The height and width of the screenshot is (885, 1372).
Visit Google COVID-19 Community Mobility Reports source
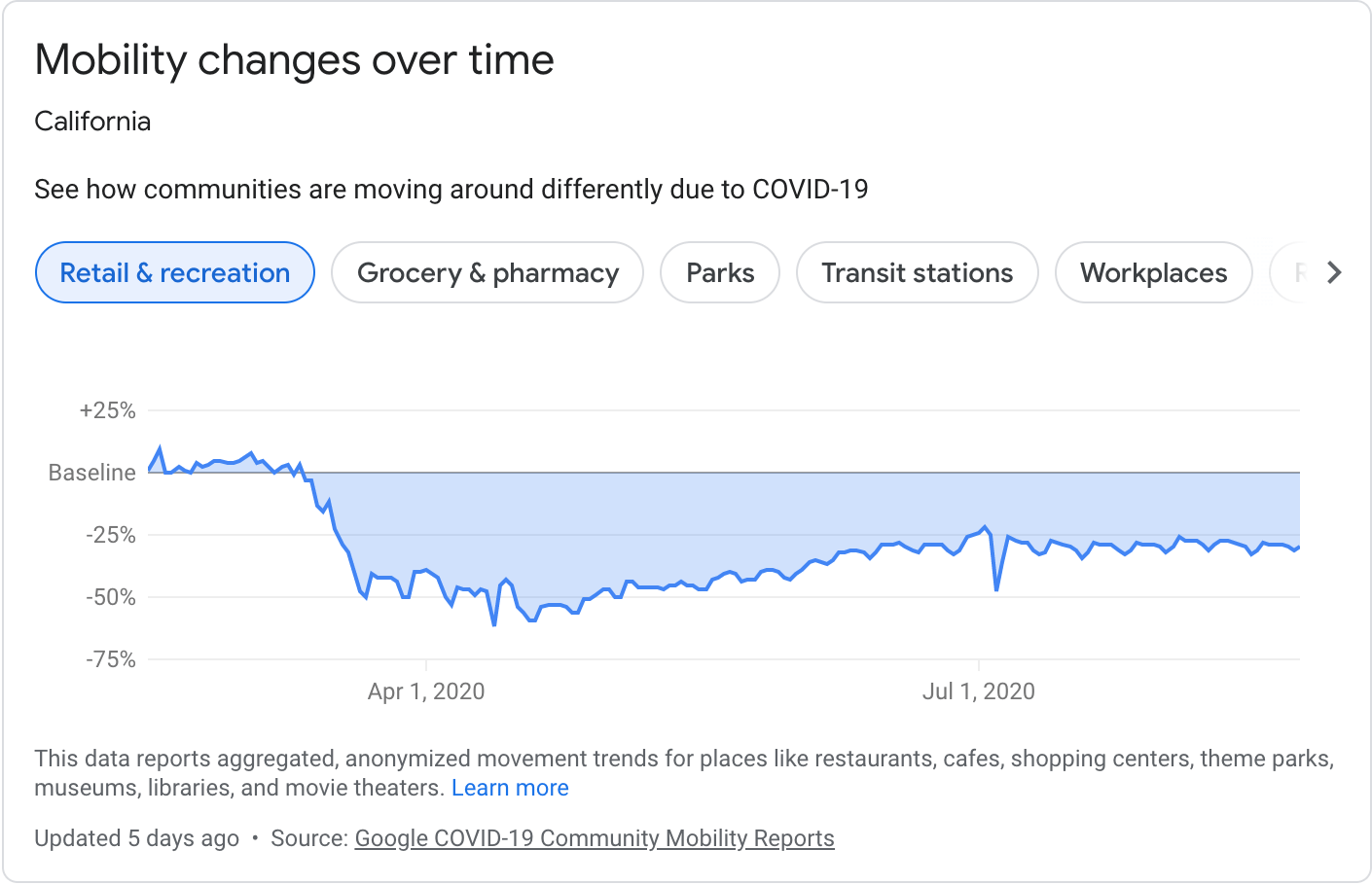pos(595,837)
